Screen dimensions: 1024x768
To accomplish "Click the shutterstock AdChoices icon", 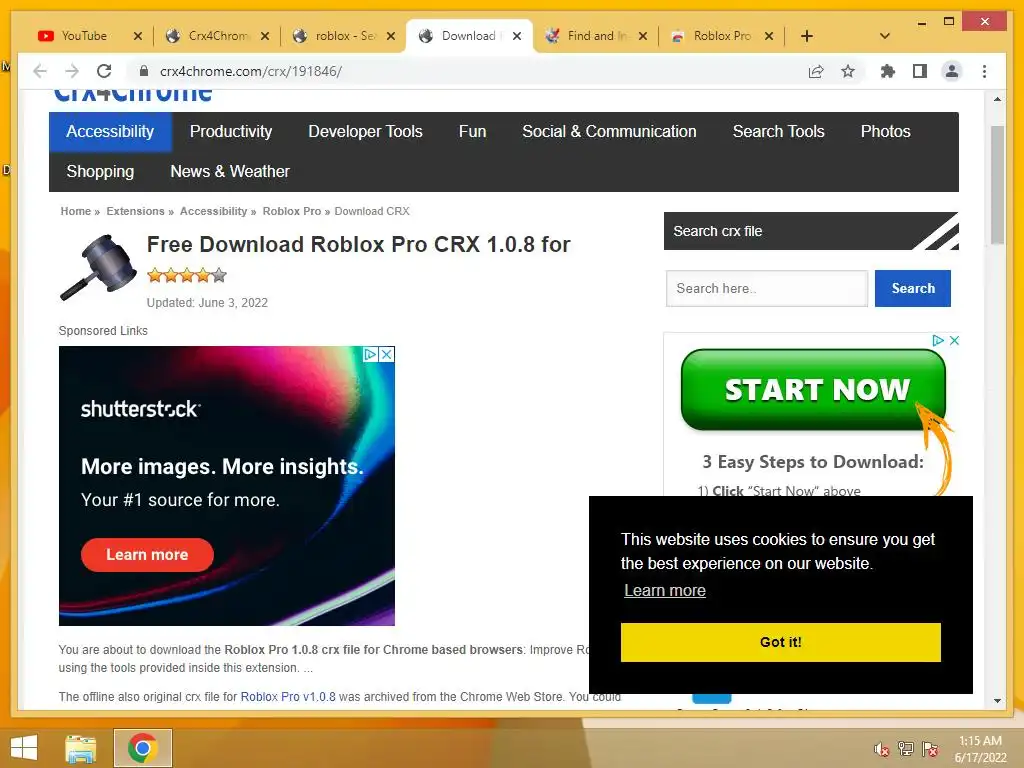I will [x=370, y=354].
